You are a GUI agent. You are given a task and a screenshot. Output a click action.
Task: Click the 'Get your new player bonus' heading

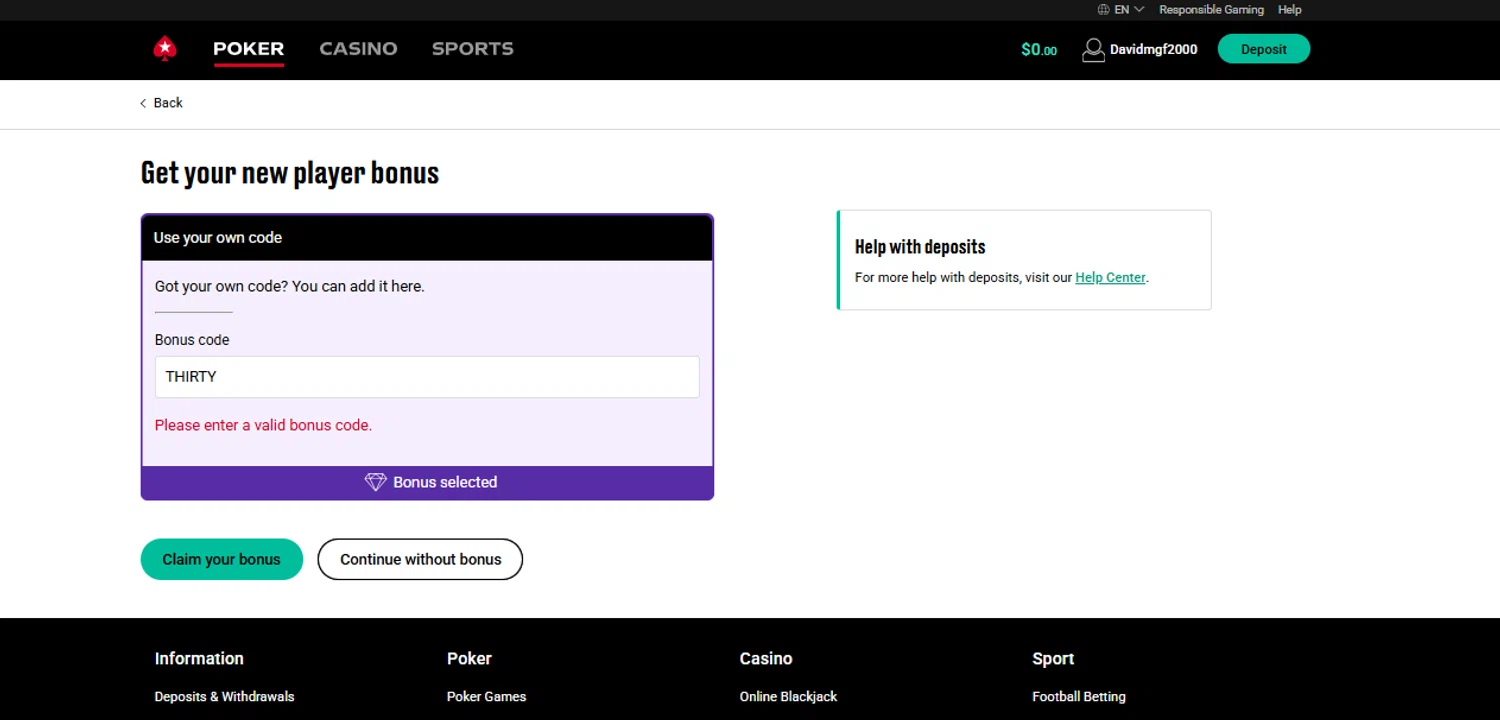pos(290,173)
